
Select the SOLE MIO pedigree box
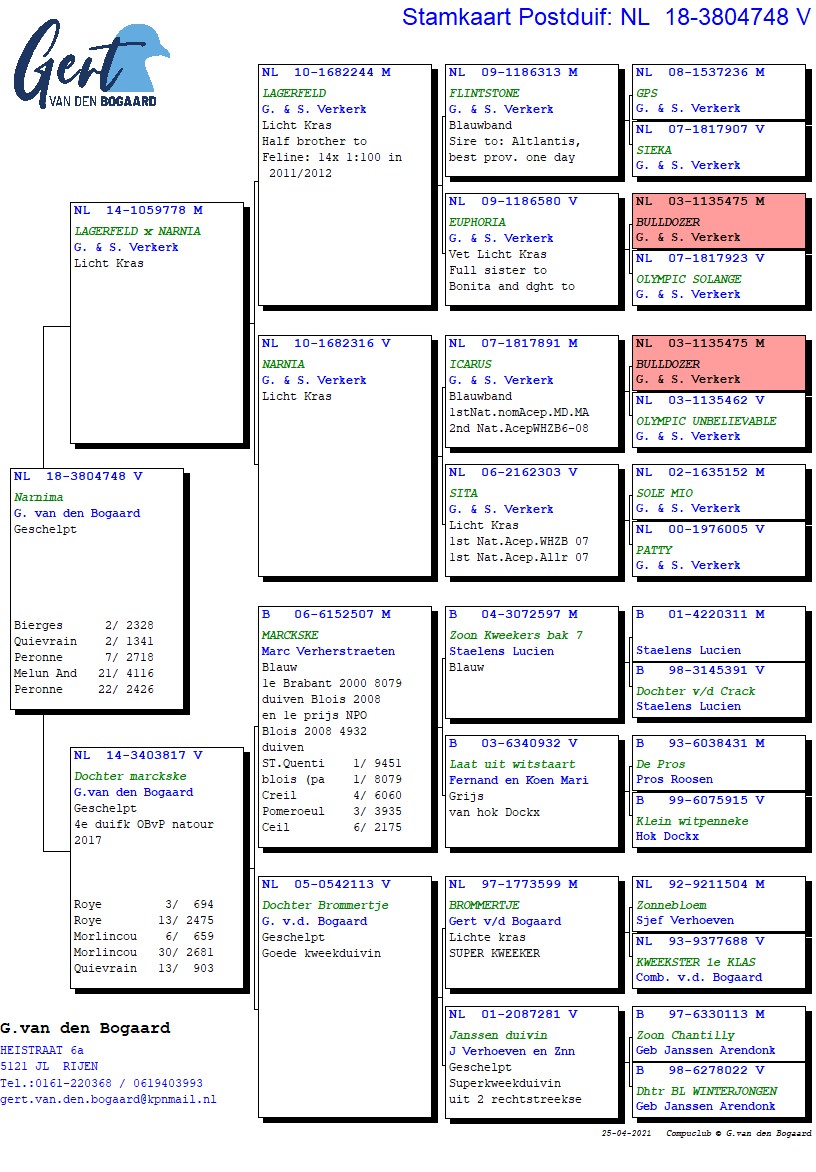718,491
